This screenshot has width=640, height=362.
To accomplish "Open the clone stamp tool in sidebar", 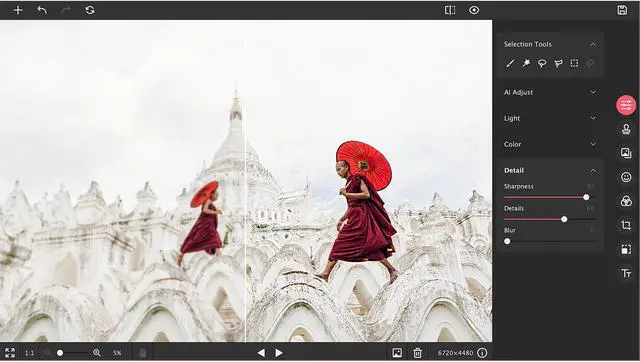I will coord(626,129).
